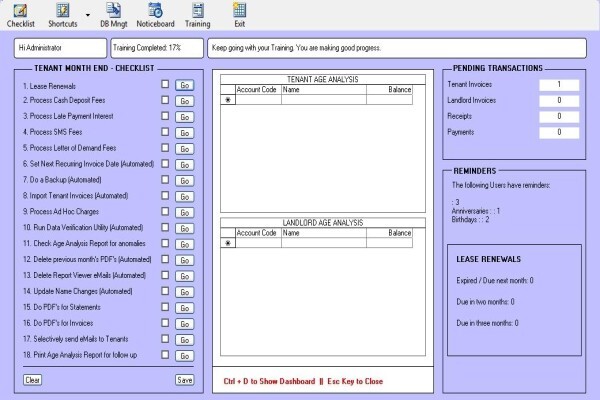This screenshot has width=600, height=400.
Task: Open the Checklist toolbar icon
Action: pos(20,15)
